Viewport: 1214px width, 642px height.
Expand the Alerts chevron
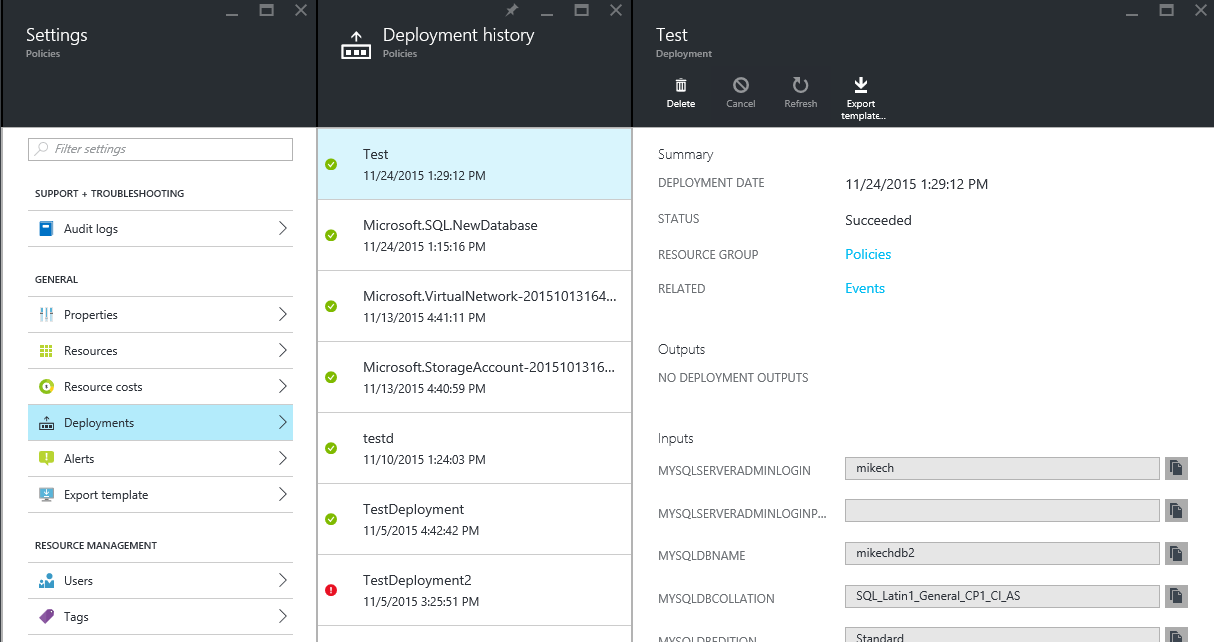(x=282, y=459)
